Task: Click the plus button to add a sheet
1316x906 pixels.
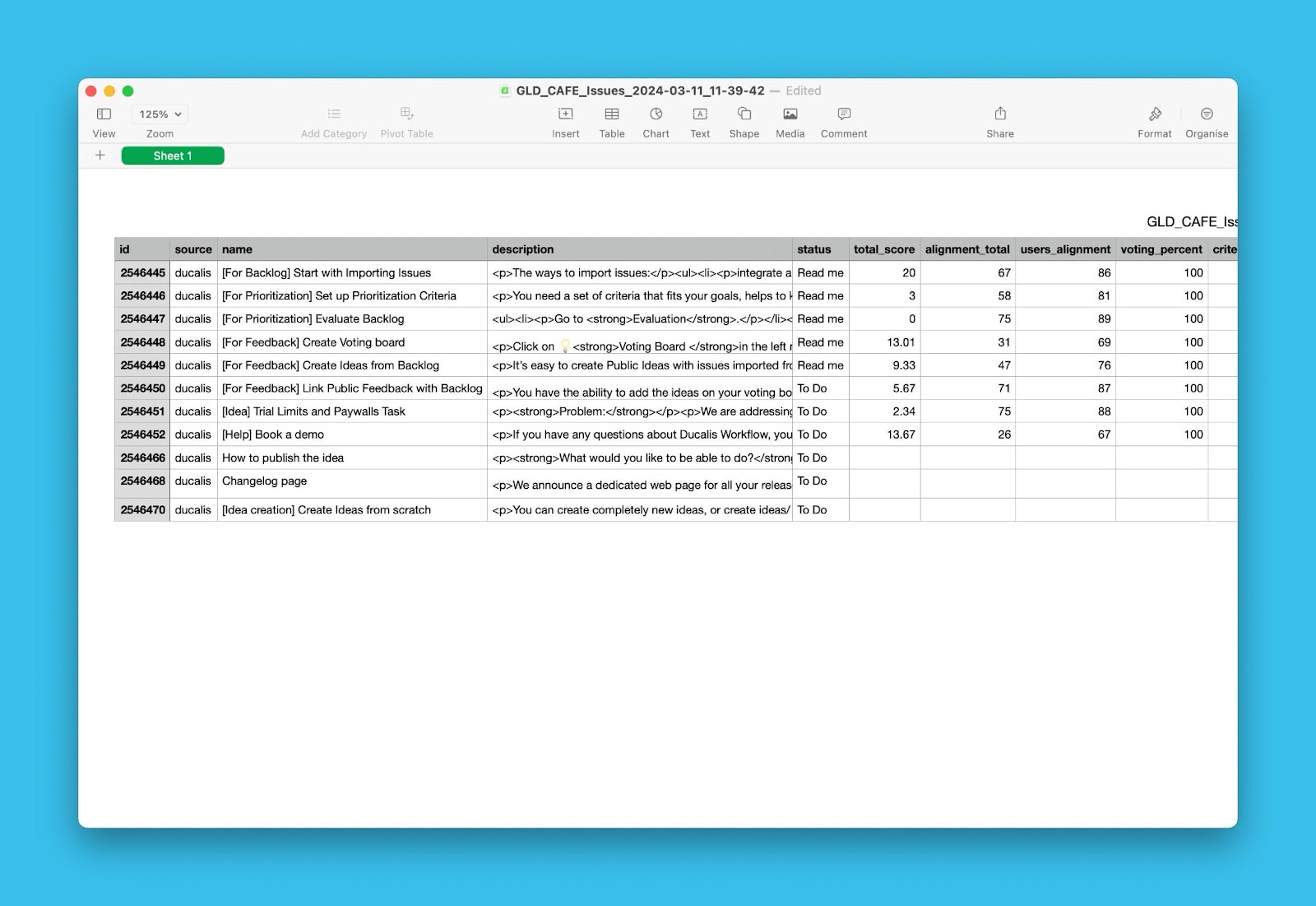Action: pos(100,155)
